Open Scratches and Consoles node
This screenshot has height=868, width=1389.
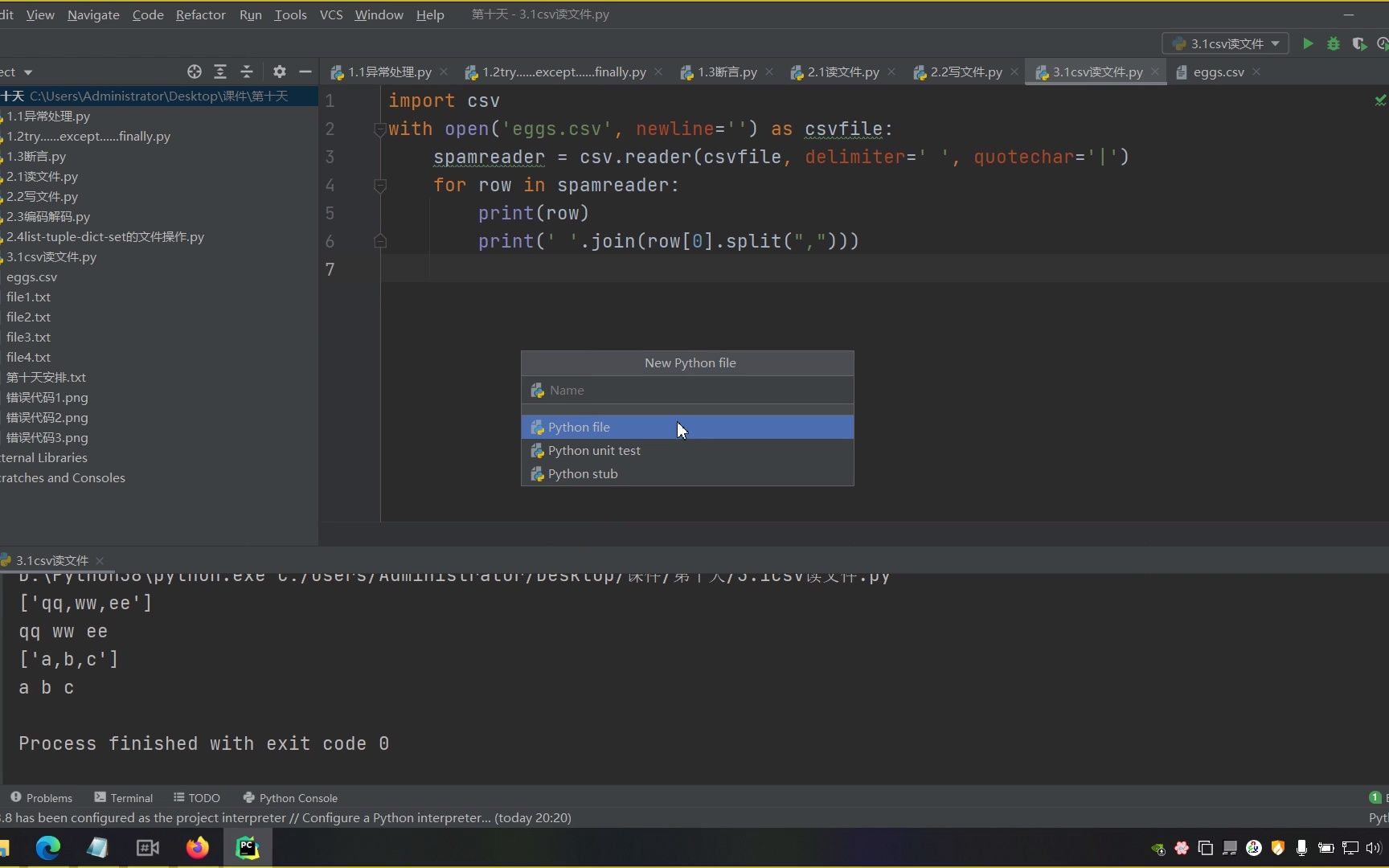point(63,477)
